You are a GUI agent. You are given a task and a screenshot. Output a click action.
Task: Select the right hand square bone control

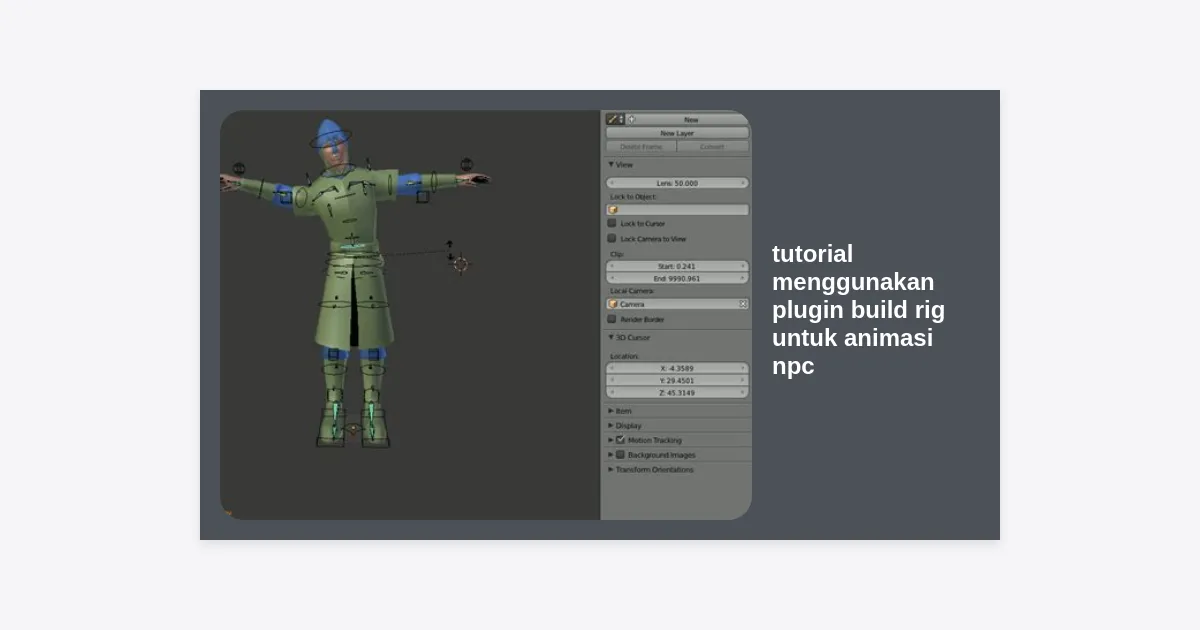coord(422,197)
